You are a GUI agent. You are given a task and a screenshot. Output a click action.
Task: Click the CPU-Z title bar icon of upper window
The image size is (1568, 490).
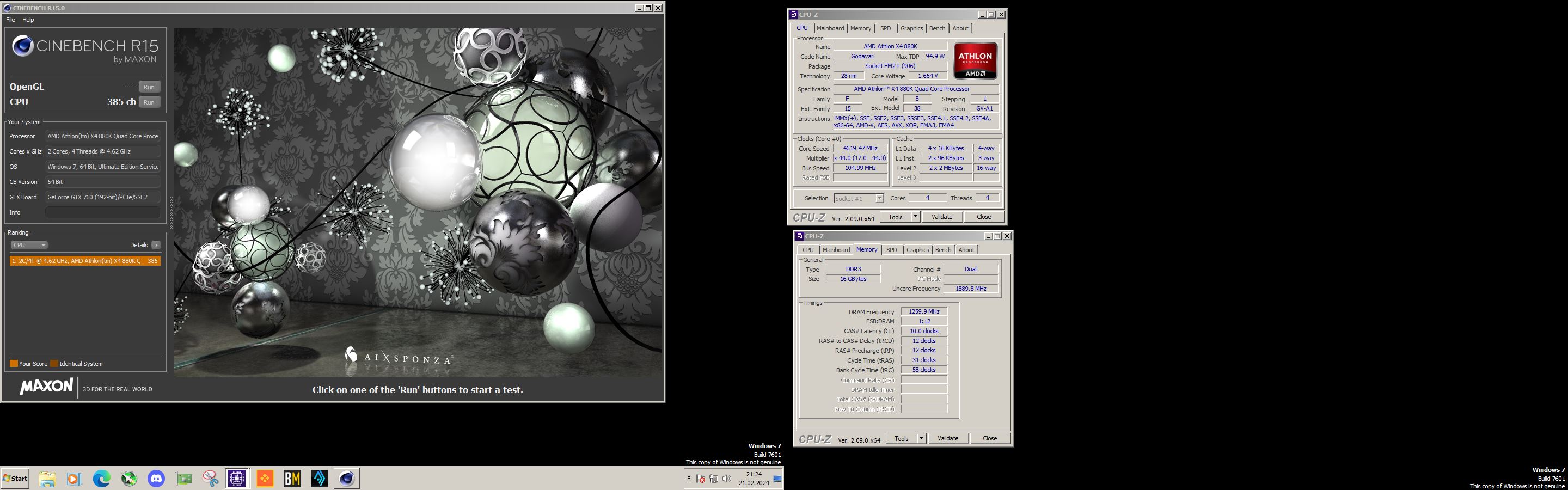(793, 15)
